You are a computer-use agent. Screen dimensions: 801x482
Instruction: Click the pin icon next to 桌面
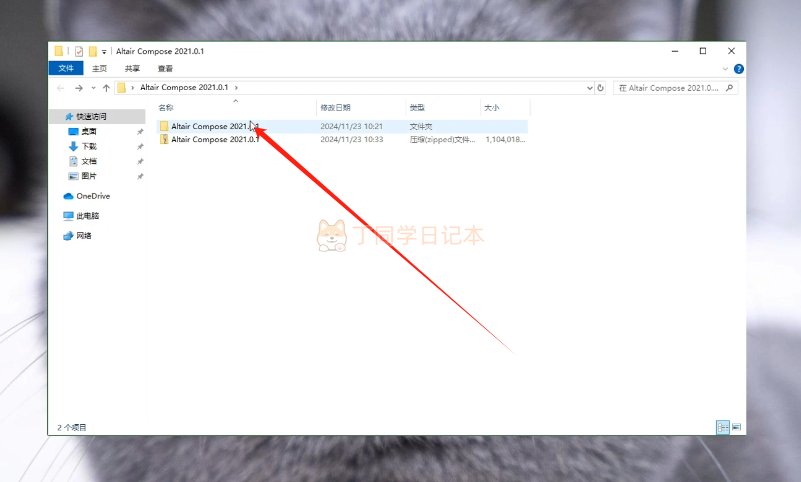click(x=140, y=132)
